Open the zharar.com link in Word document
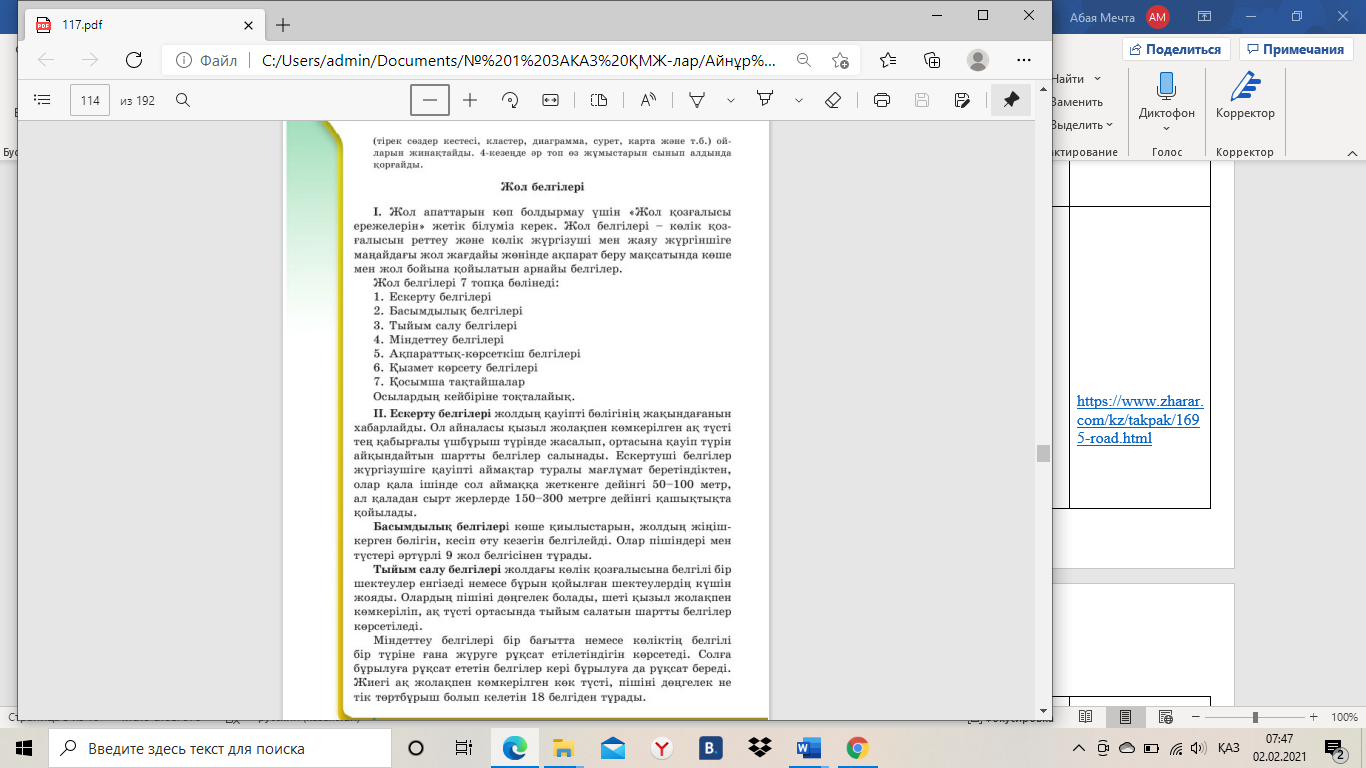The width and height of the screenshot is (1366, 768). point(1140,420)
